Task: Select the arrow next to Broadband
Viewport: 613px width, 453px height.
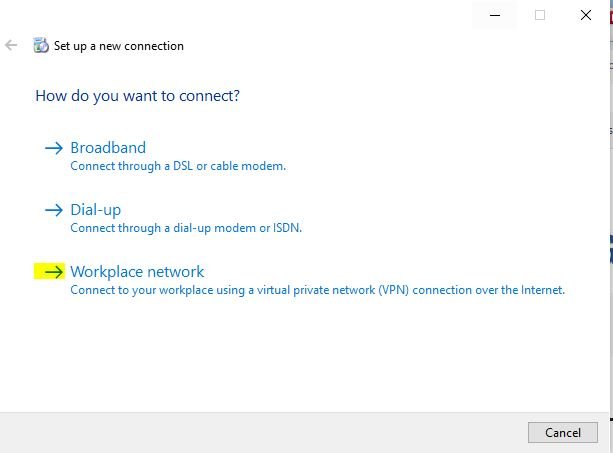Action: pyautogui.click(x=54, y=148)
